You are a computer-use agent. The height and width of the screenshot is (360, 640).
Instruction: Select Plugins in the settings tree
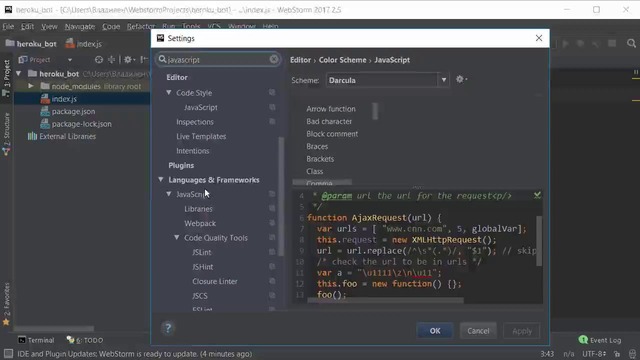tap(181, 165)
